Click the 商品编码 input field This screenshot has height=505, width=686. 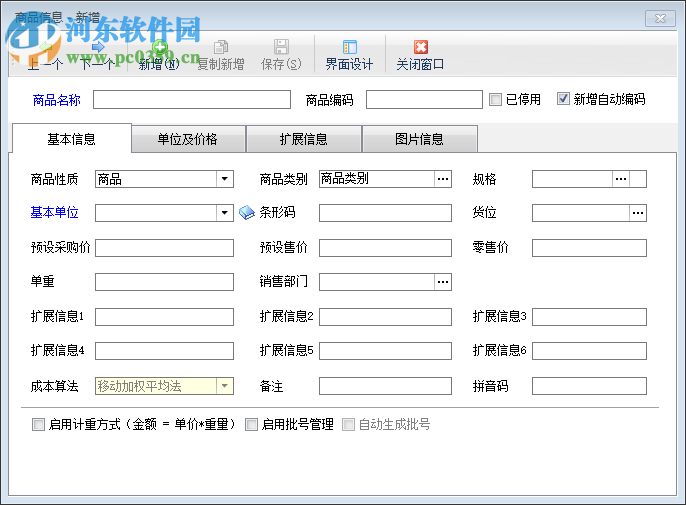pos(424,100)
